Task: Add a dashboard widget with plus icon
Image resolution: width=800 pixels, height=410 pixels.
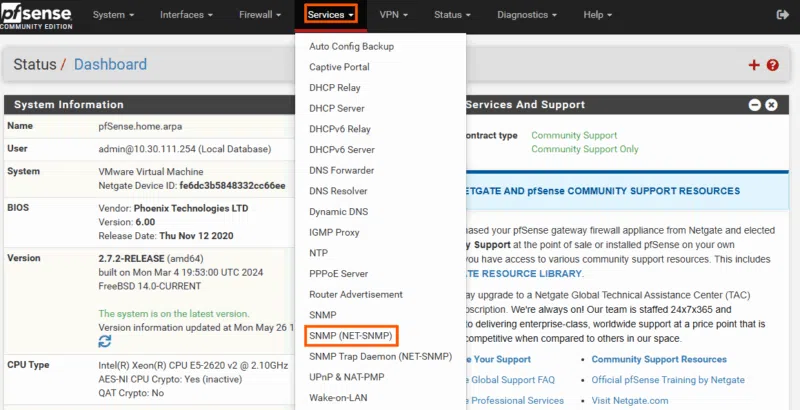Action: click(754, 65)
